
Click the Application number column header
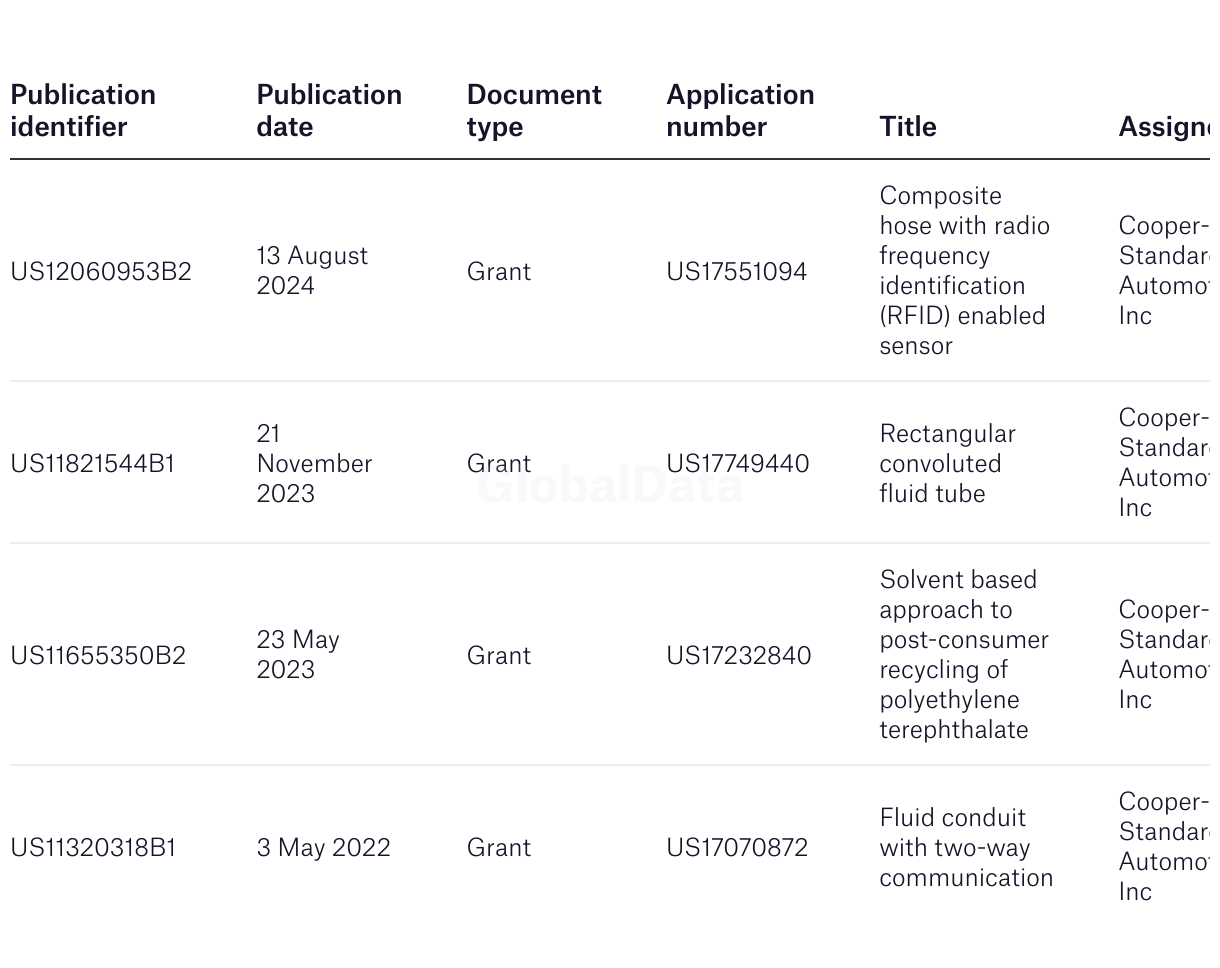click(x=740, y=111)
